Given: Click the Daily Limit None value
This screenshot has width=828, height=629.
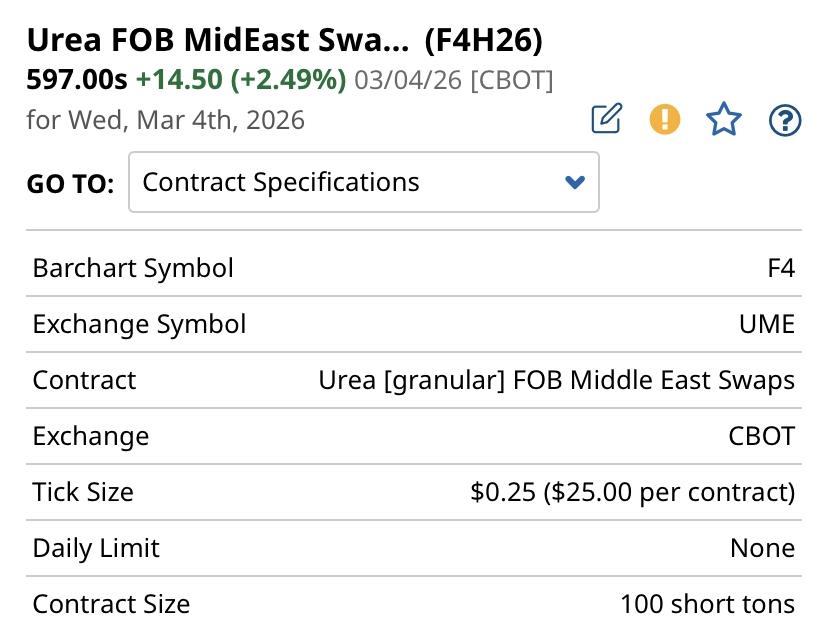Looking at the screenshot, I should click(762, 548).
